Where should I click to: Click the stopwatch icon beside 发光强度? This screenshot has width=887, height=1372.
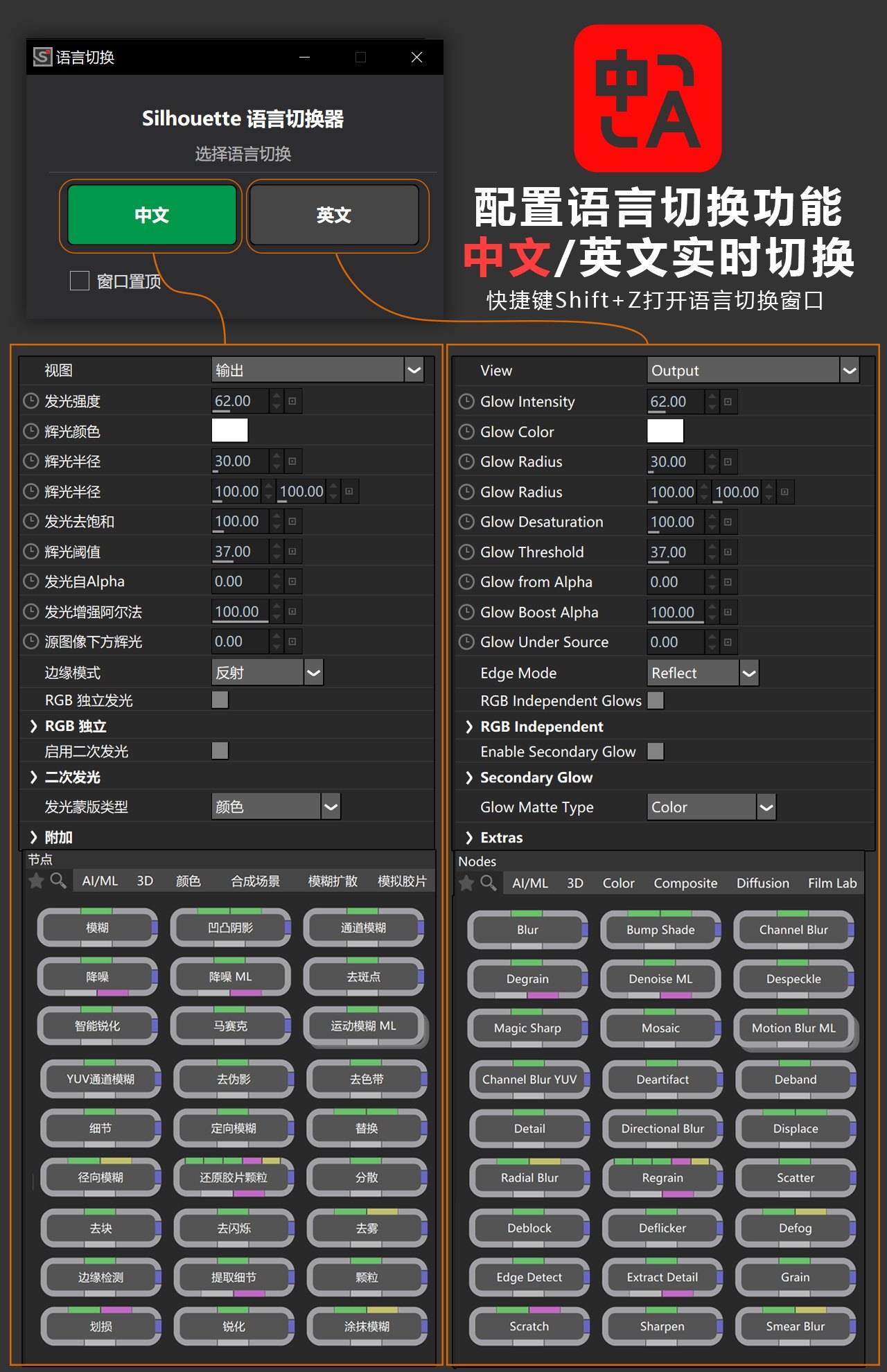30,401
